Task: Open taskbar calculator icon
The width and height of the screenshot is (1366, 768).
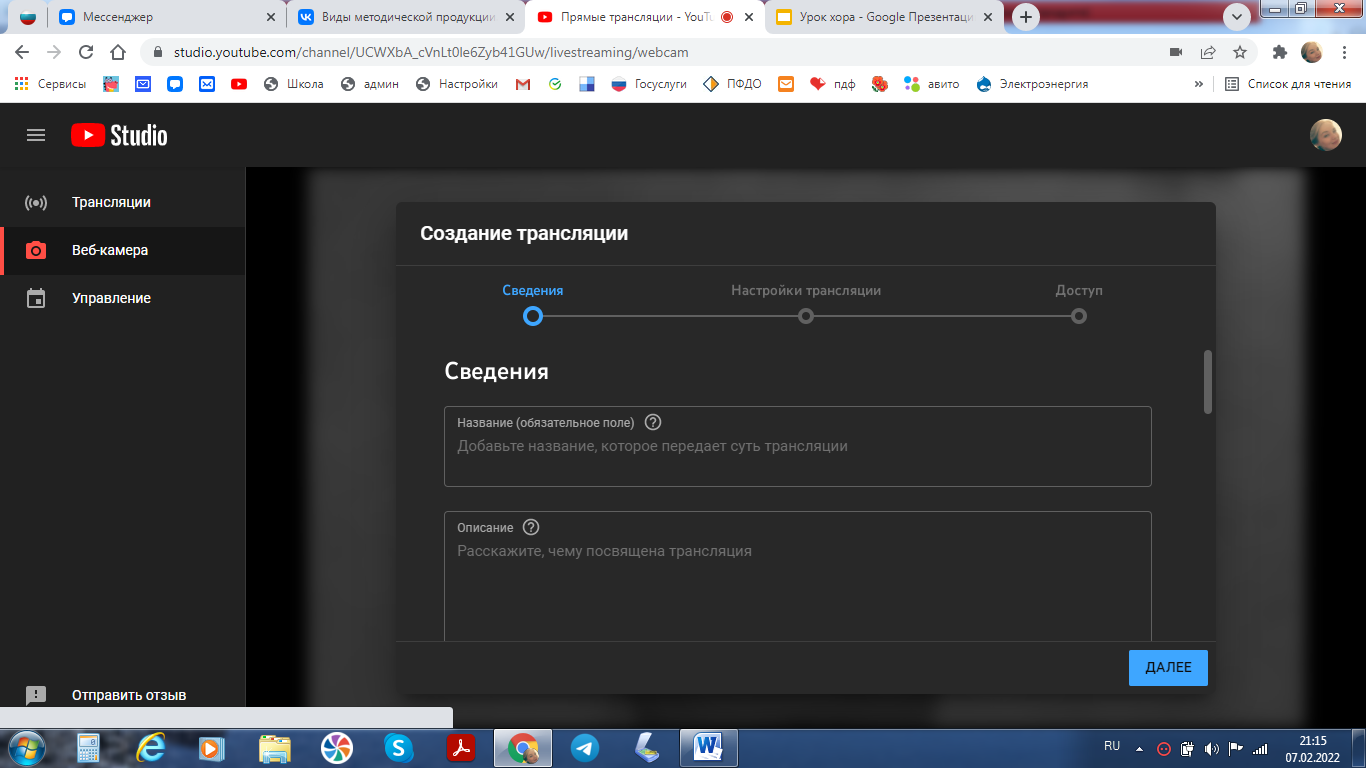Action: tap(88, 747)
